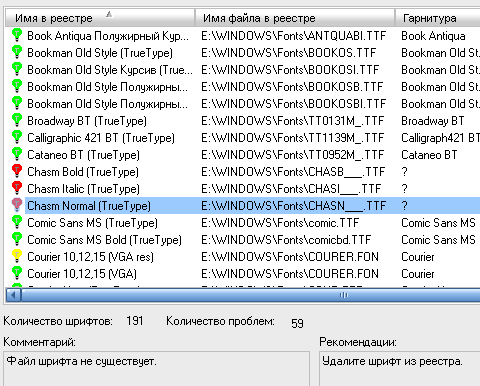Click green icon beside Calligraphic 421 BT
The width and height of the screenshot is (480, 386).
click(17, 137)
